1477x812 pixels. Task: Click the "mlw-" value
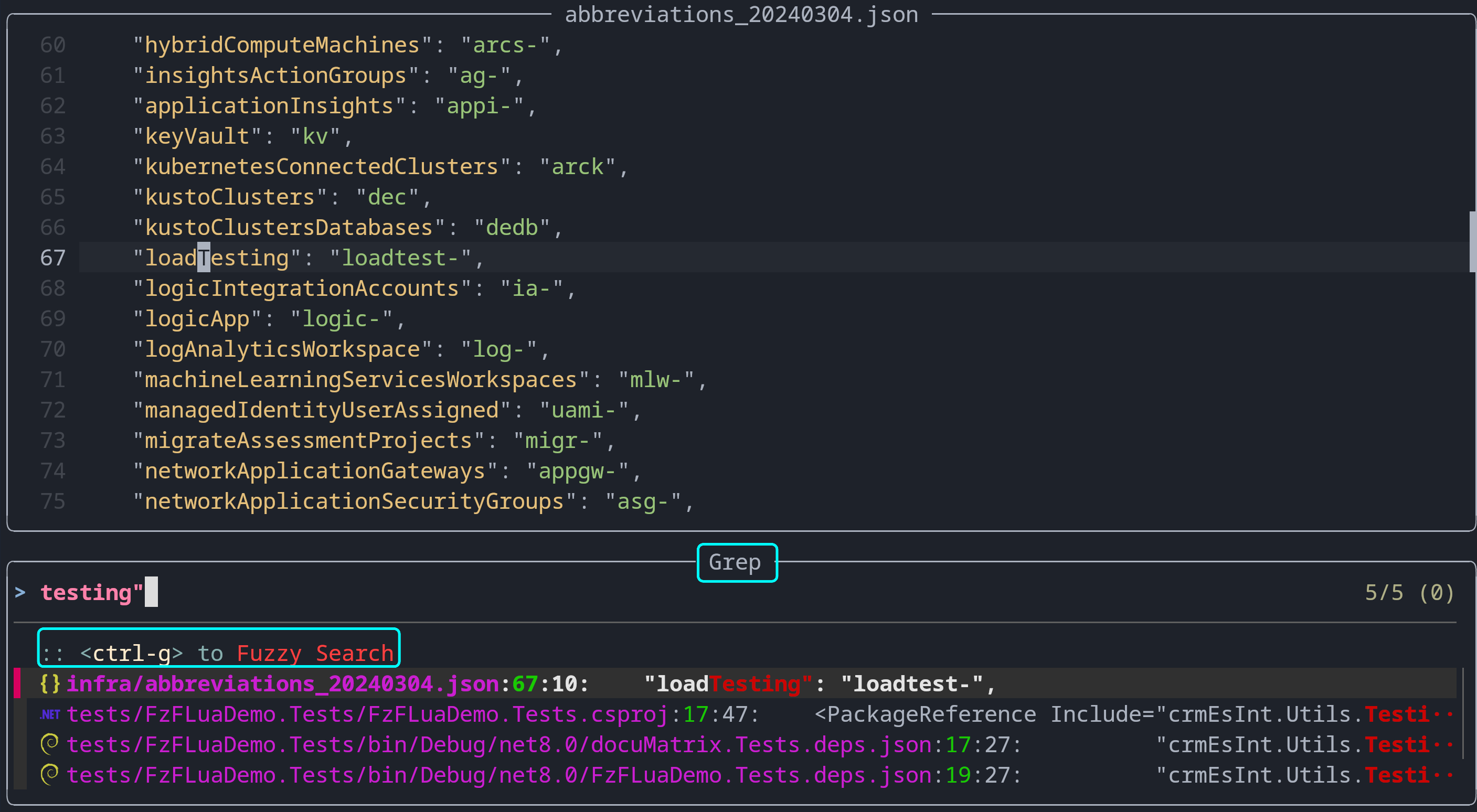pyautogui.click(x=656, y=379)
